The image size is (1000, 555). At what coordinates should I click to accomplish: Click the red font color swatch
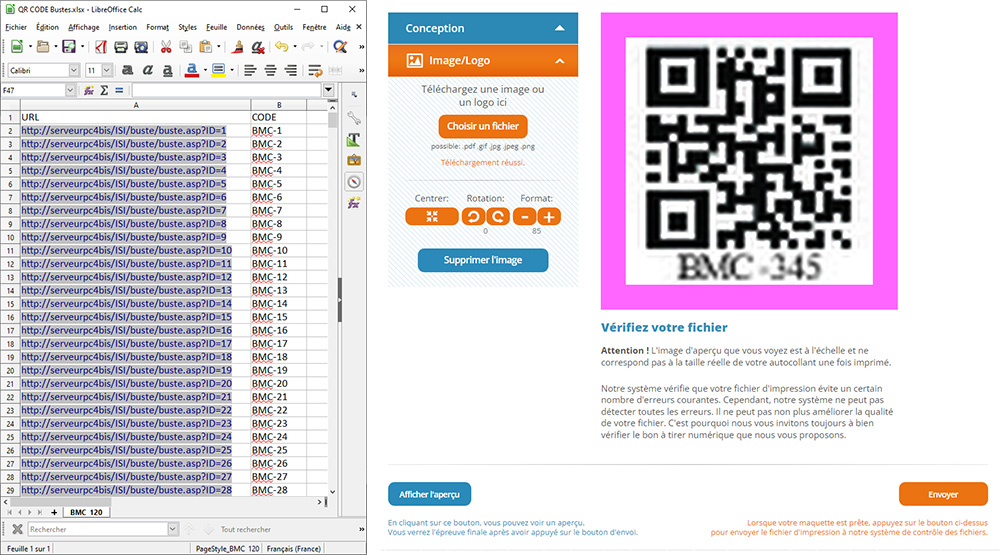pyautogui.click(x=191, y=70)
